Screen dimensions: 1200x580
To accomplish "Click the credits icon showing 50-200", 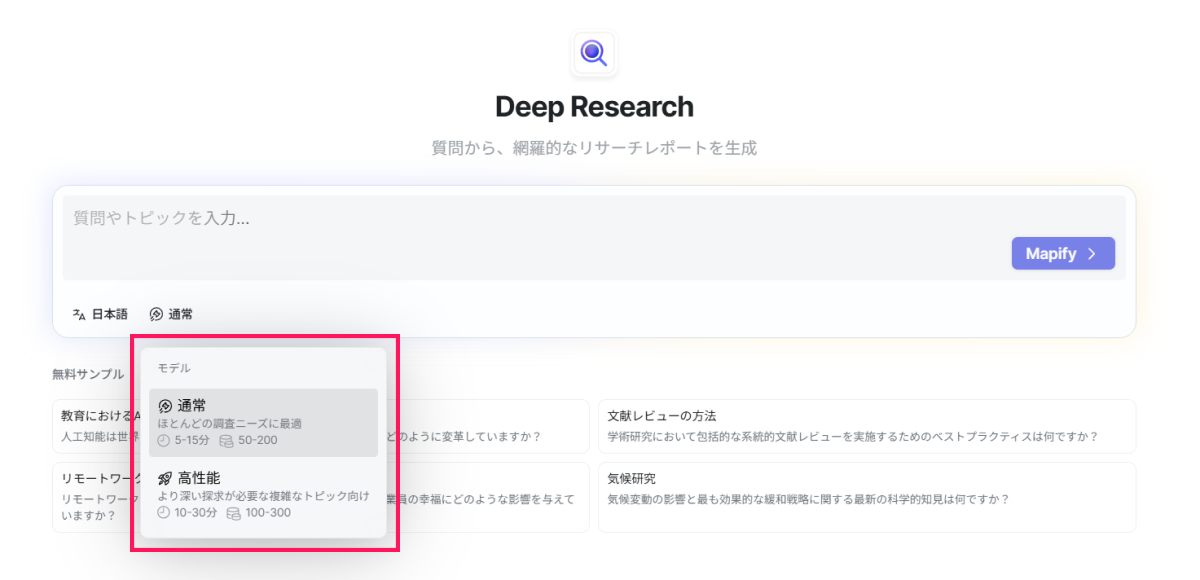I will (x=226, y=440).
